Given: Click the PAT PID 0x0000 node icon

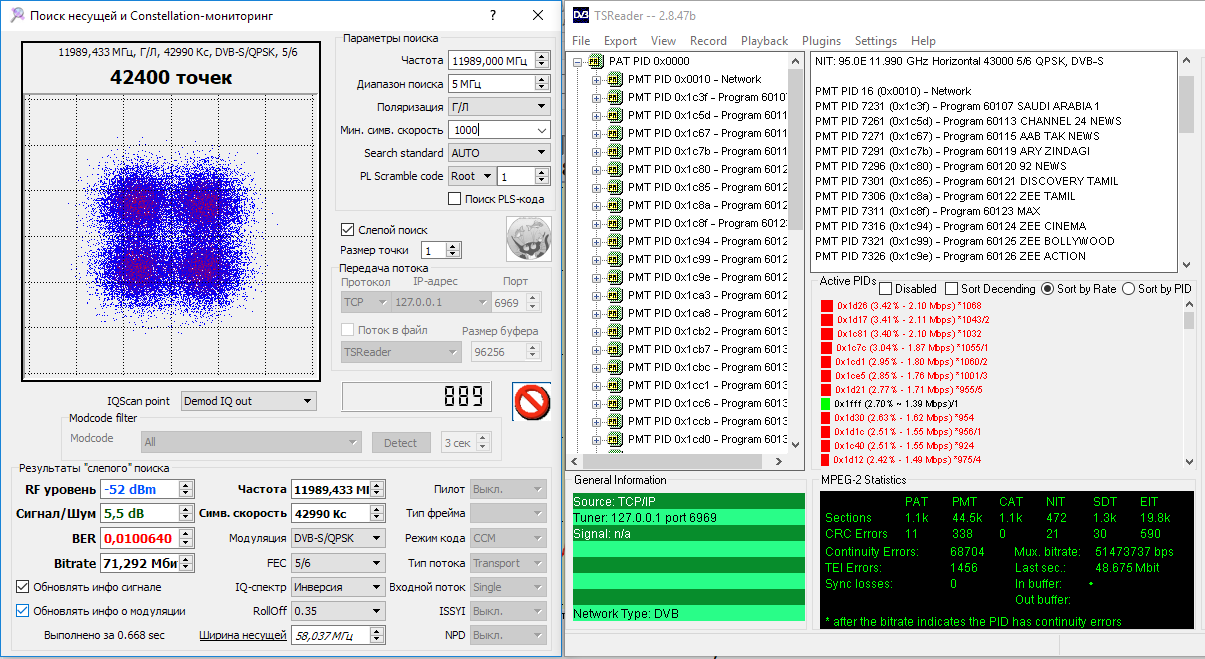Looking at the screenshot, I should click(x=597, y=61).
